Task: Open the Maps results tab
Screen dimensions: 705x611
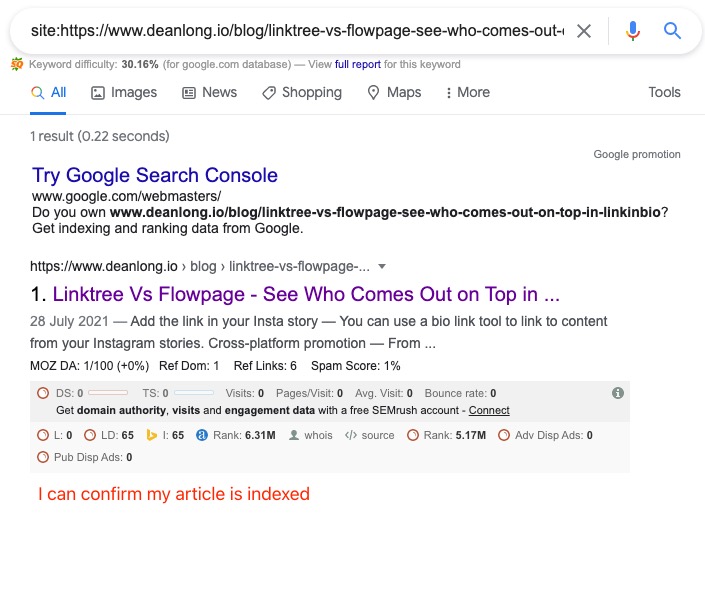Action: (x=394, y=92)
